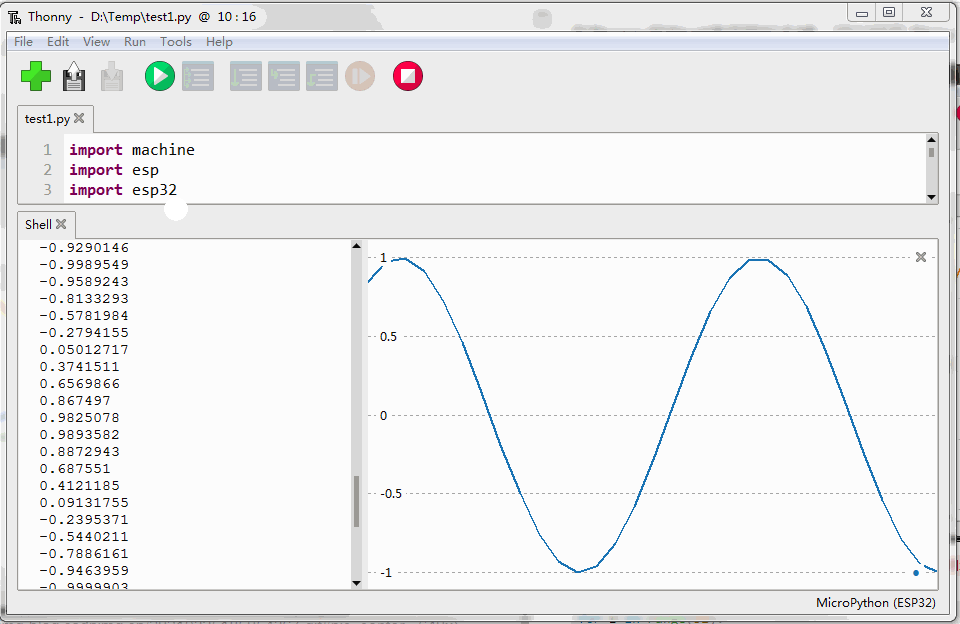
Task: Click line number 1 in the gutter
Action: [x=47, y=149]
